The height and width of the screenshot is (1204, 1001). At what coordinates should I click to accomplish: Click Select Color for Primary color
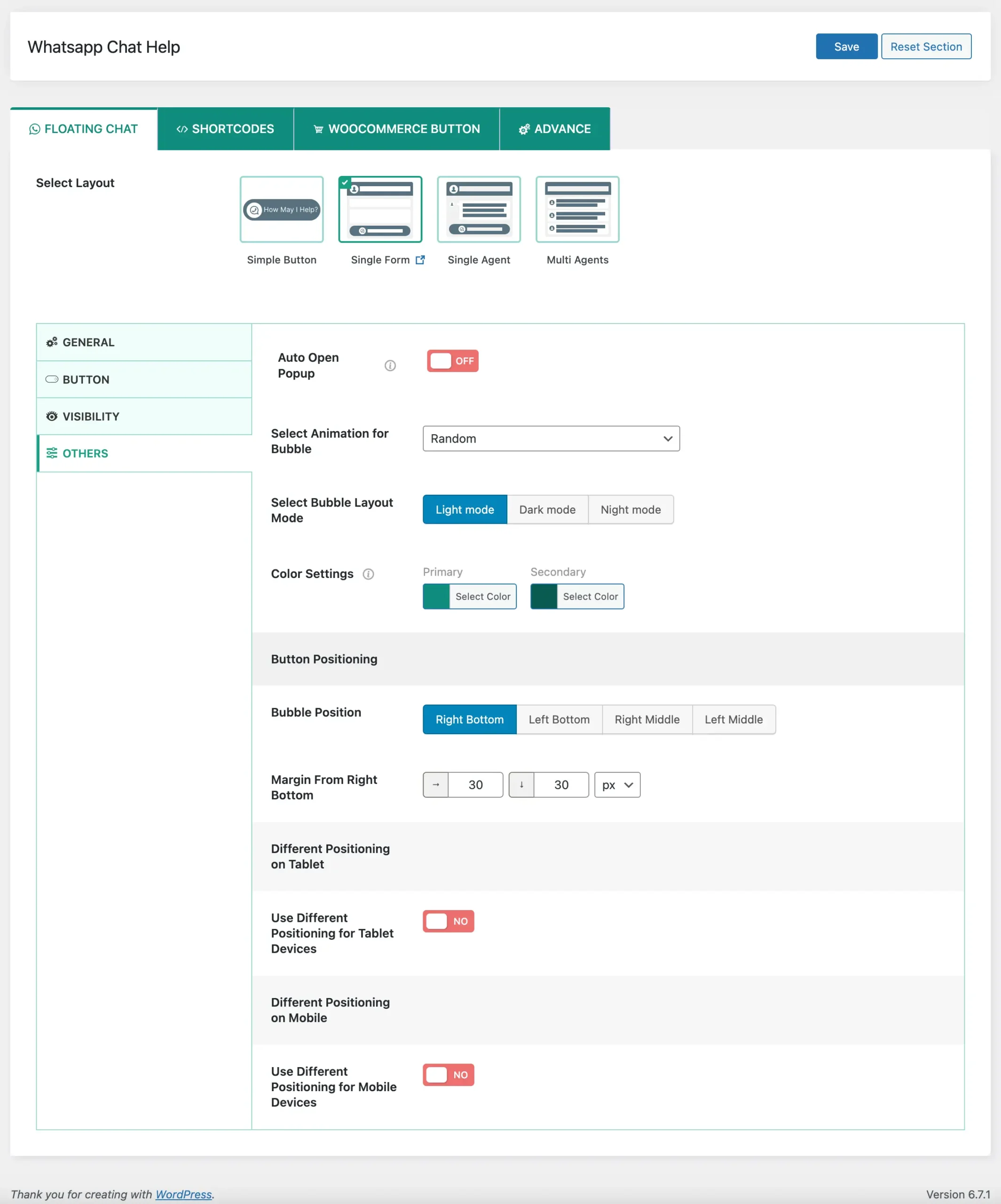[483, 596]
